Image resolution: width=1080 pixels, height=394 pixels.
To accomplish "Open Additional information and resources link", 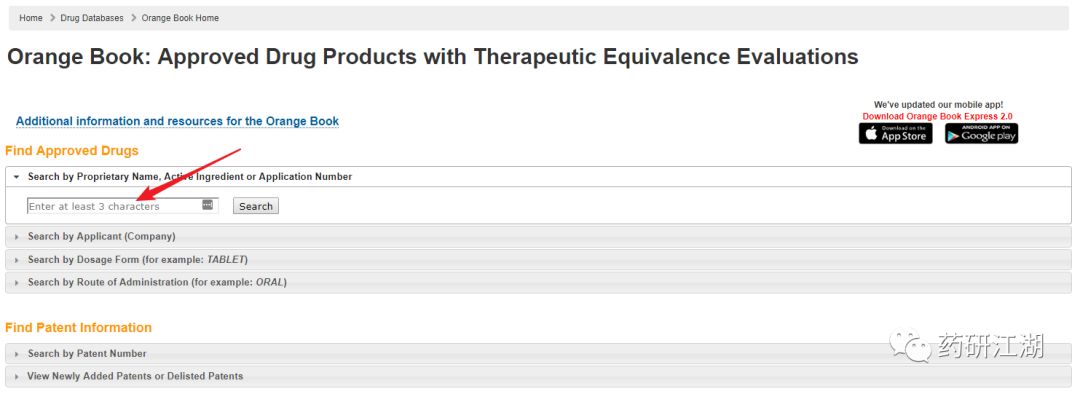I will [x=178, y=121].
